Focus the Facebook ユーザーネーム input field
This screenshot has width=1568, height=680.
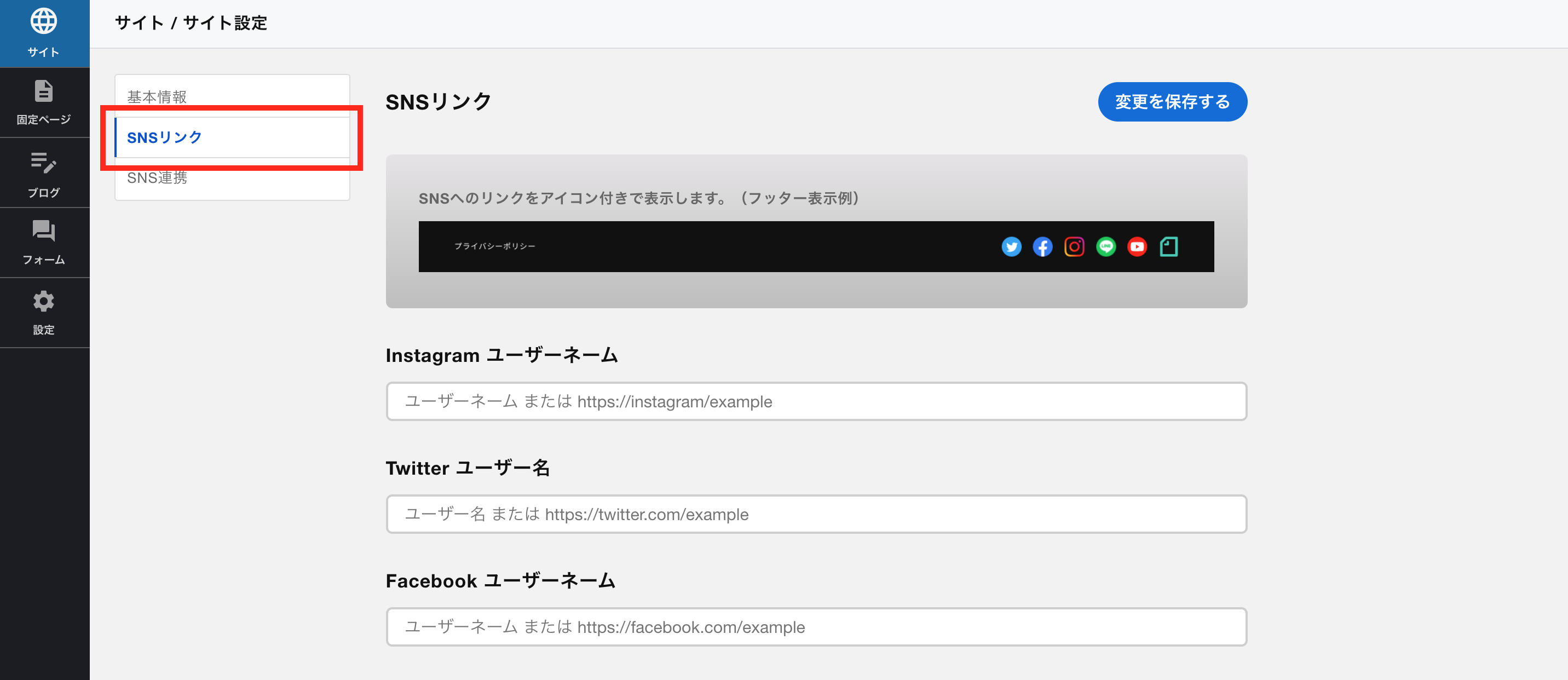(x=816, y=626)
